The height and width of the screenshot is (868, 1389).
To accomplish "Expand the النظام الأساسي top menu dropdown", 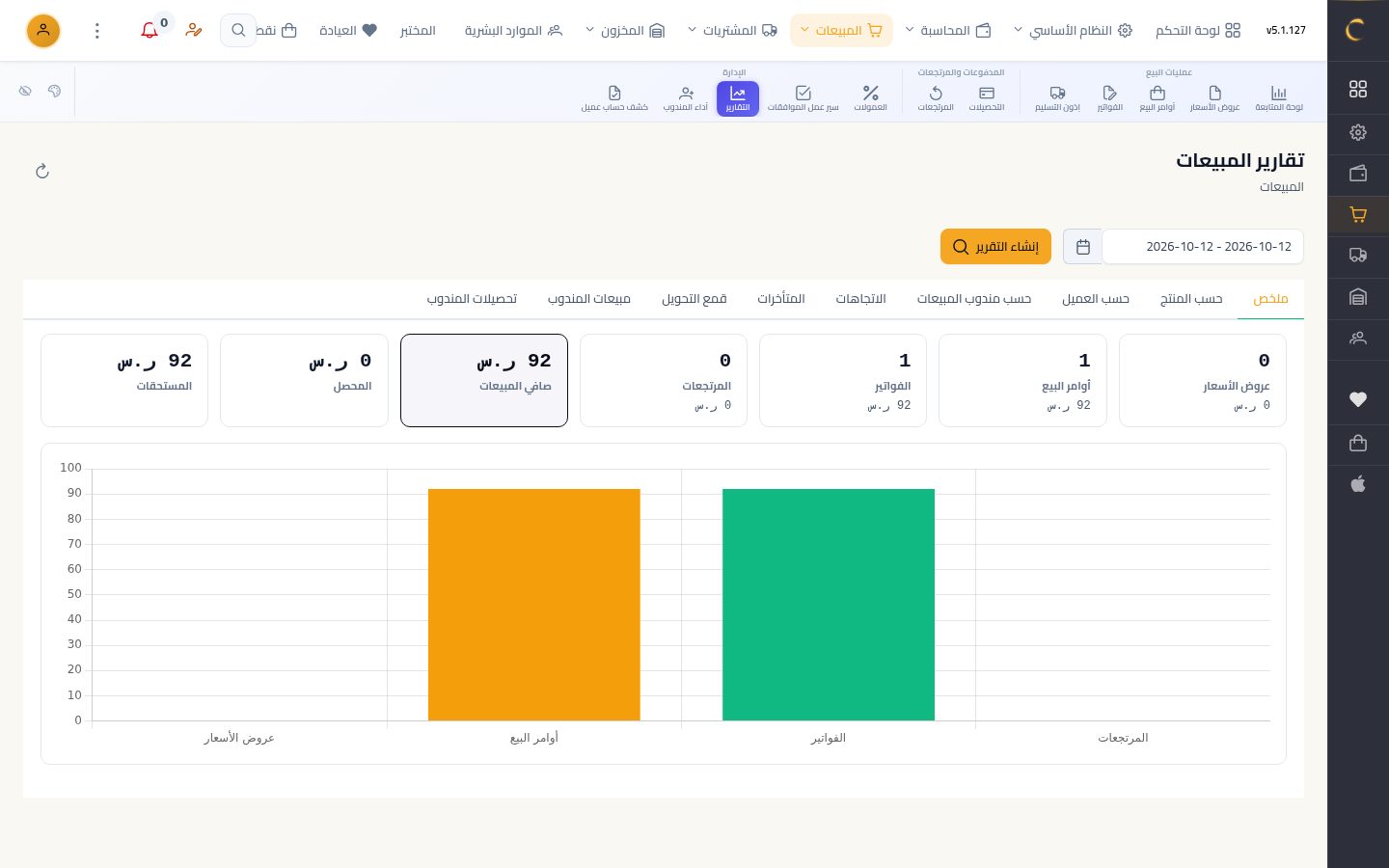I will tap(1073, 31).
